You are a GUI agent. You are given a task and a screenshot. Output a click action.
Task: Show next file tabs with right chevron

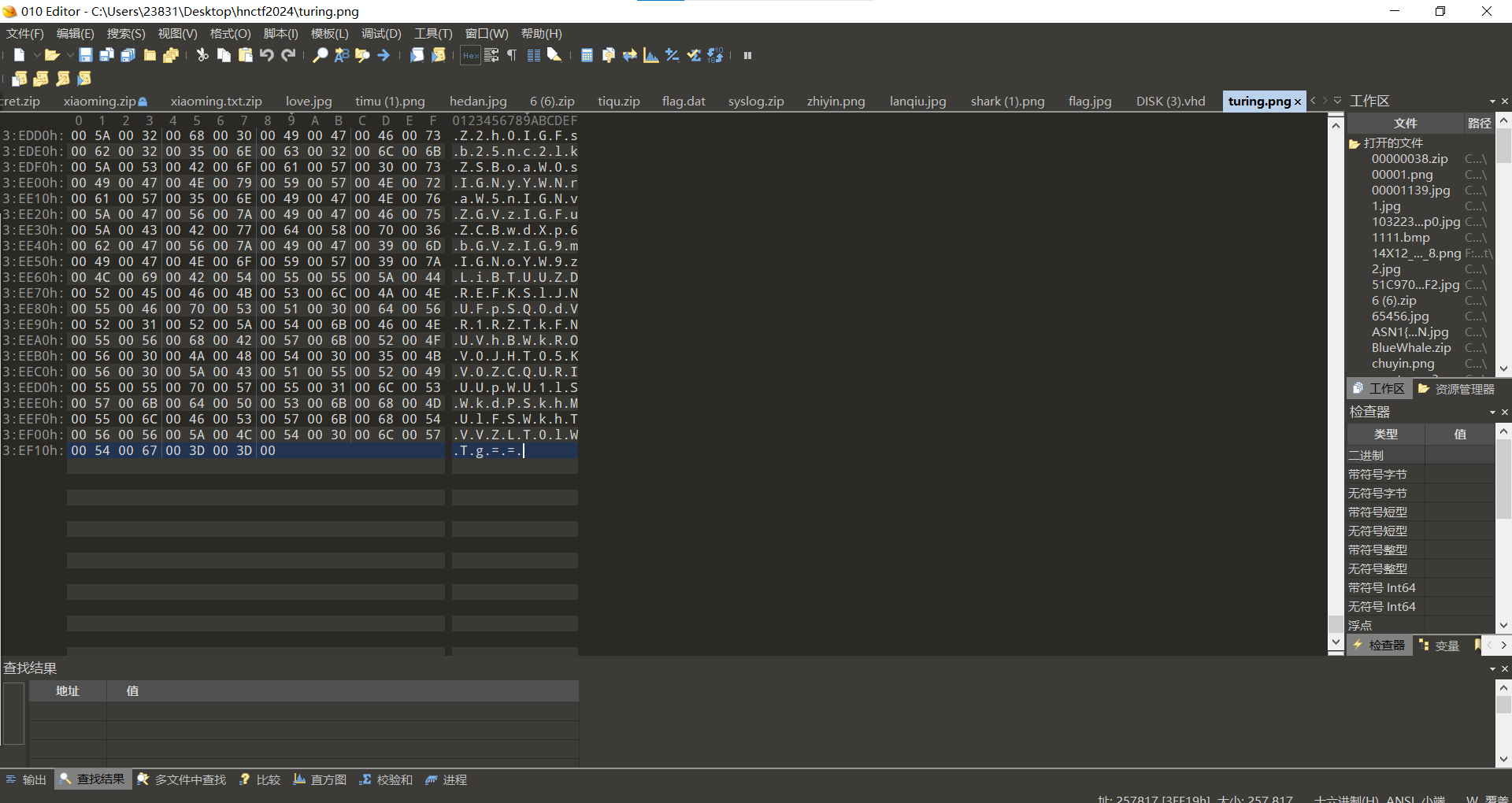tap(1325, 101)
